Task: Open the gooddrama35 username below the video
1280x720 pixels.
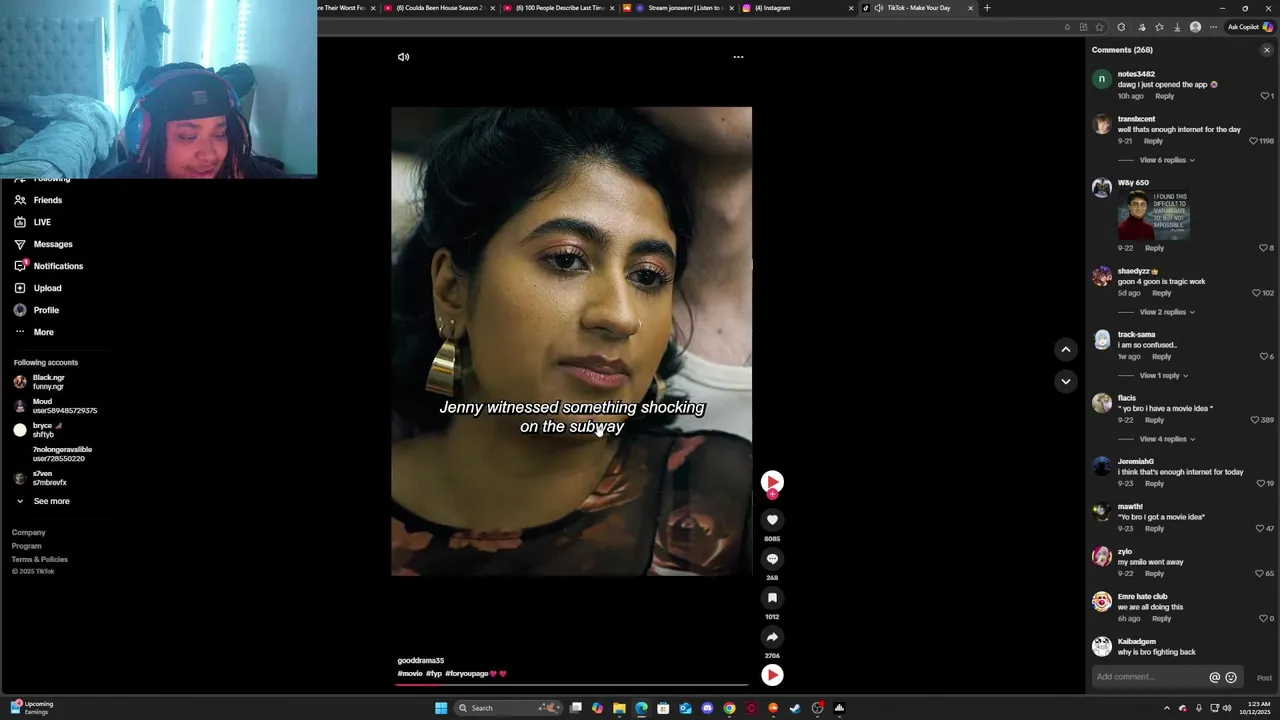Action: point(421,661)
